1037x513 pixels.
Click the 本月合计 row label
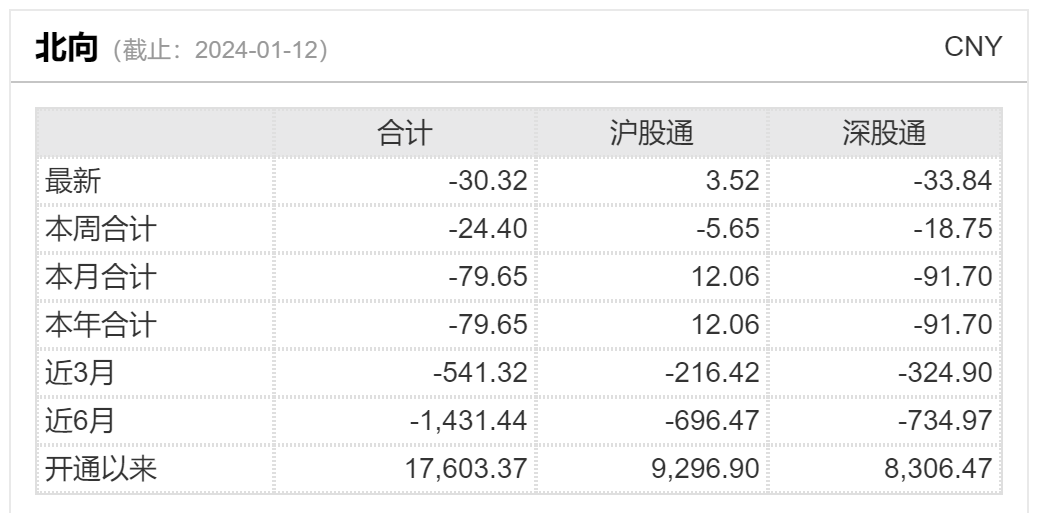(x=101, y=277)
